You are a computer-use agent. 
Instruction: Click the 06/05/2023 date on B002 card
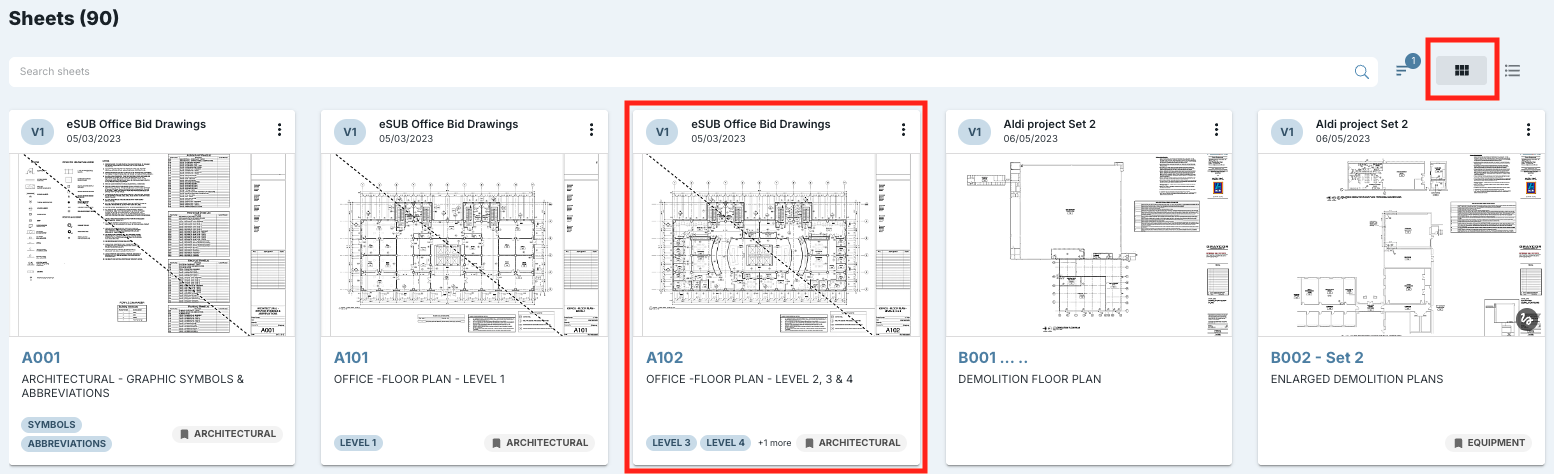pyautogui.click(x=1343, y=139)
